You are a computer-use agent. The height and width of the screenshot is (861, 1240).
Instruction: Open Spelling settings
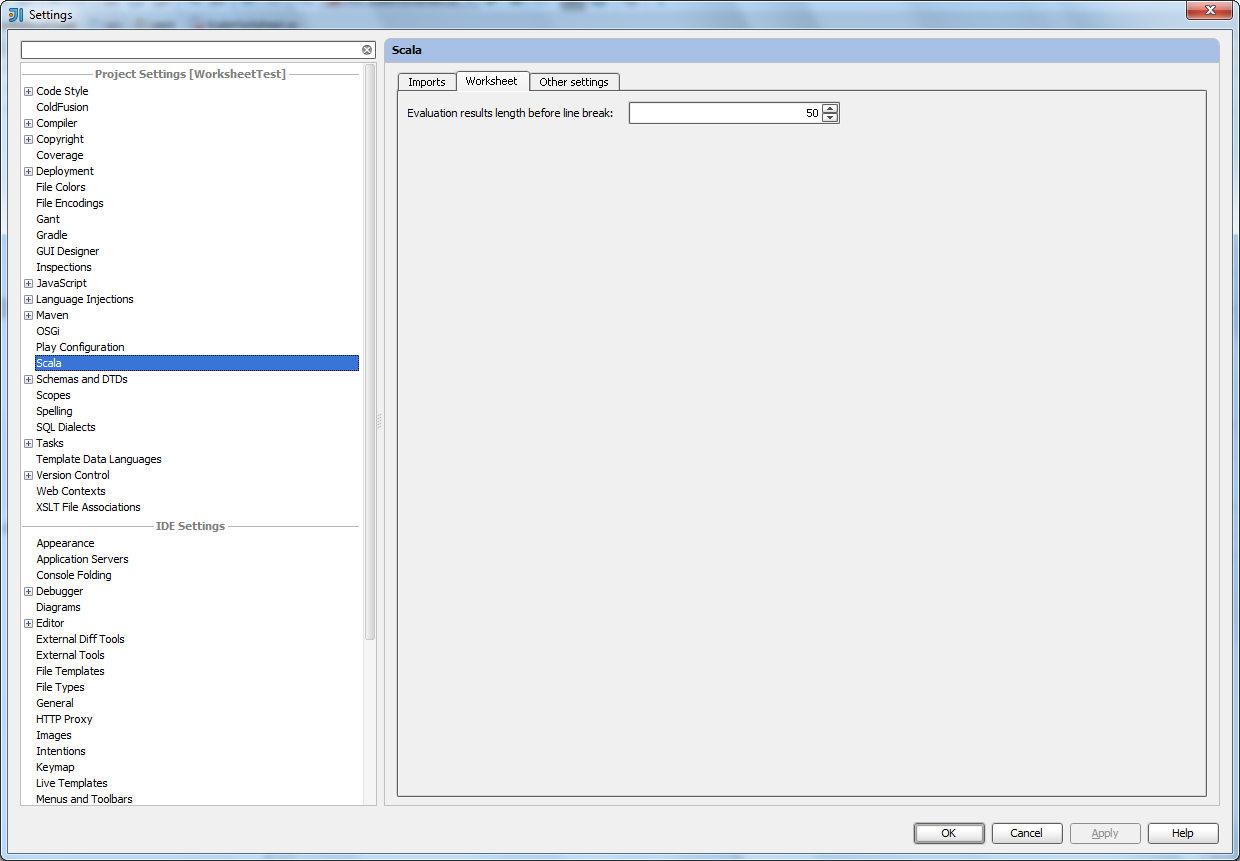54,411
